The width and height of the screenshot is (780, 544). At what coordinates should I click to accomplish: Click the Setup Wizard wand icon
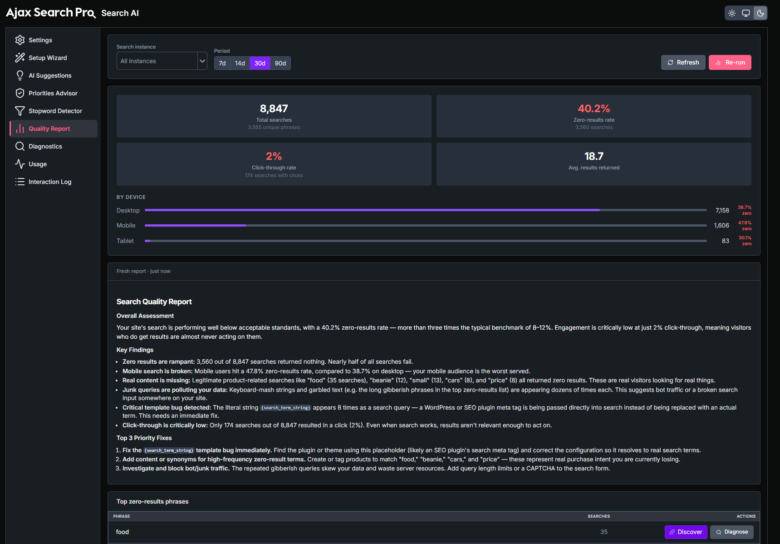coord(19,58)
